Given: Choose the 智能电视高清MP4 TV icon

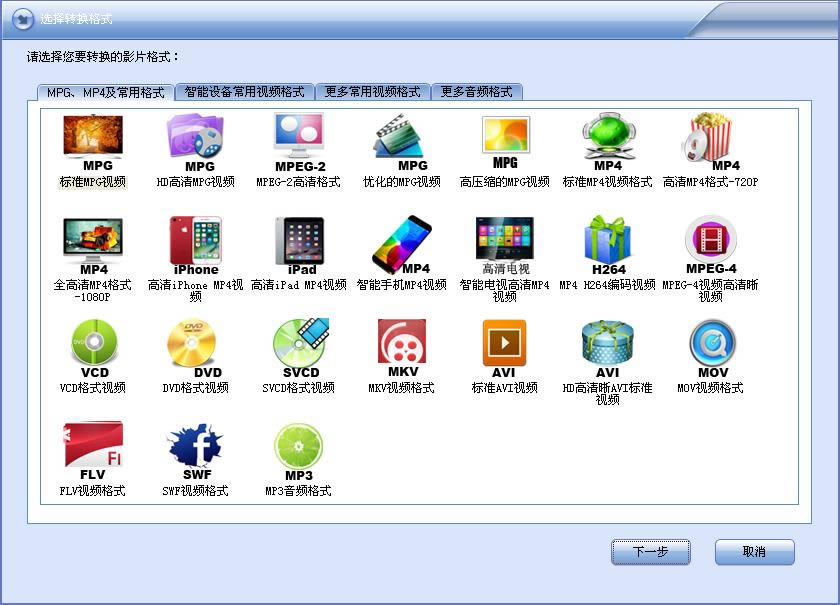Looking at the screenshot, I should (x=505, y=246).
